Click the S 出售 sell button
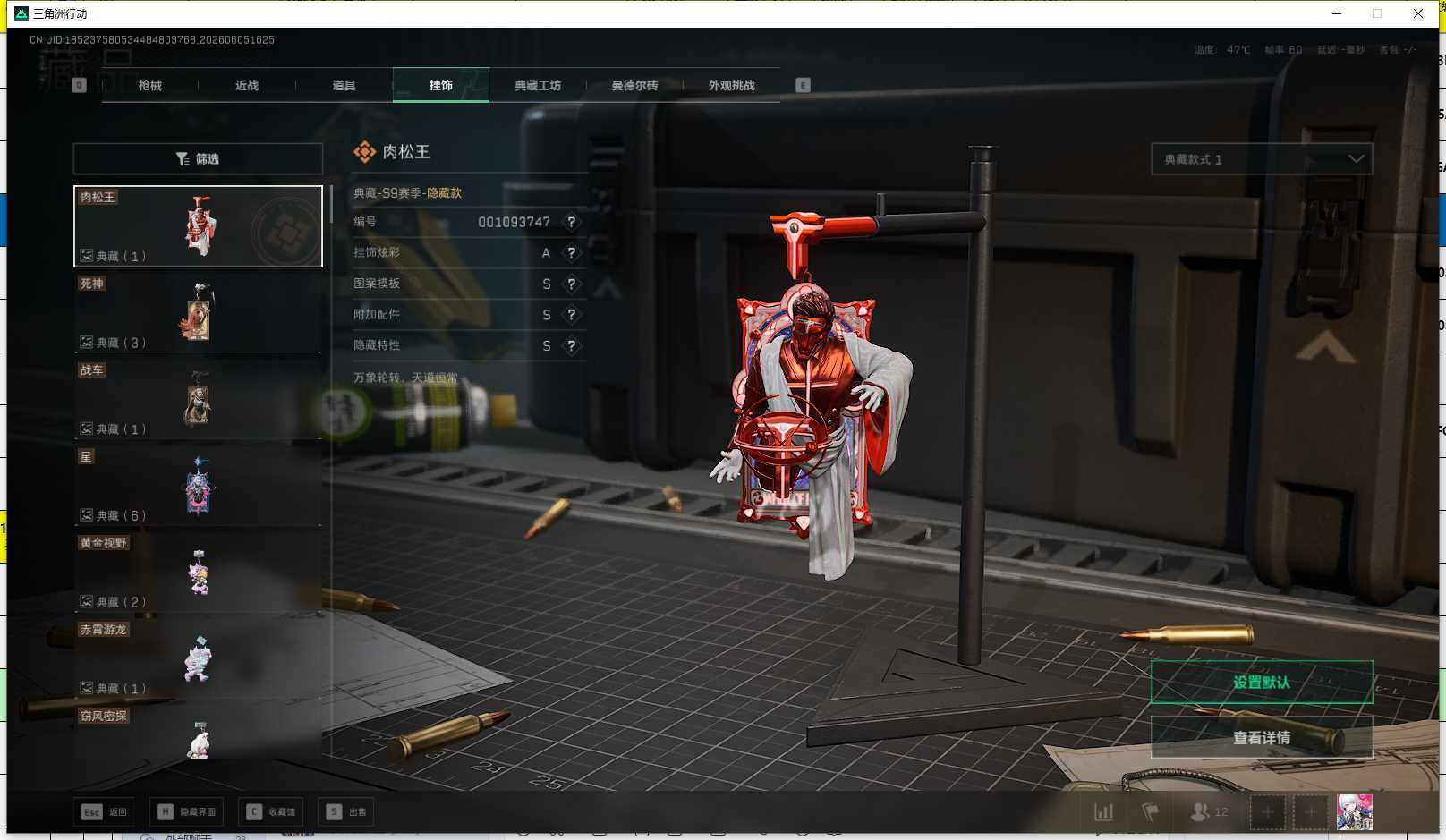Screen dimensions: 1446x840 [347, 812]
